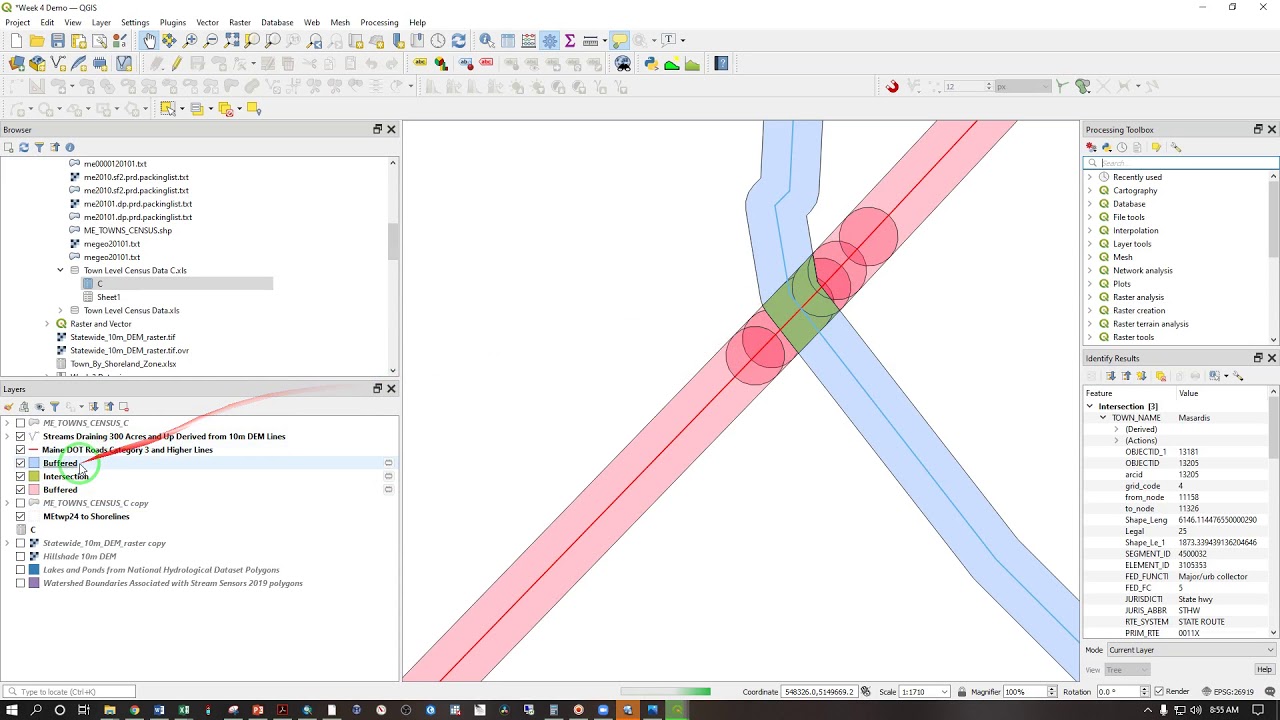Collapse Town Level Census Data C.xls node
This screenshot has height=720, width=1280.
coord(60,270)
